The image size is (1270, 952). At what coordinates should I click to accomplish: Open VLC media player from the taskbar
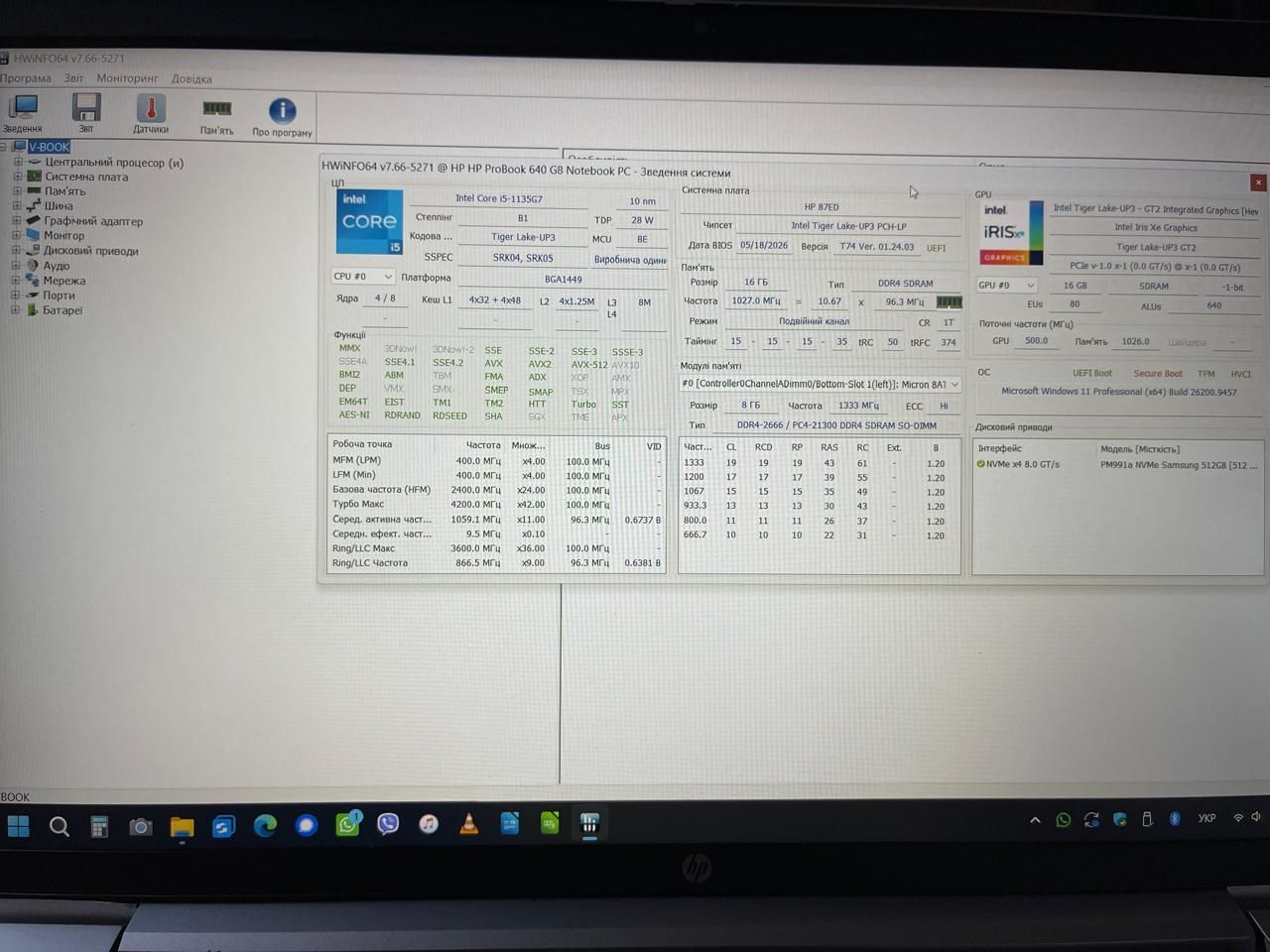pos(469,824)
